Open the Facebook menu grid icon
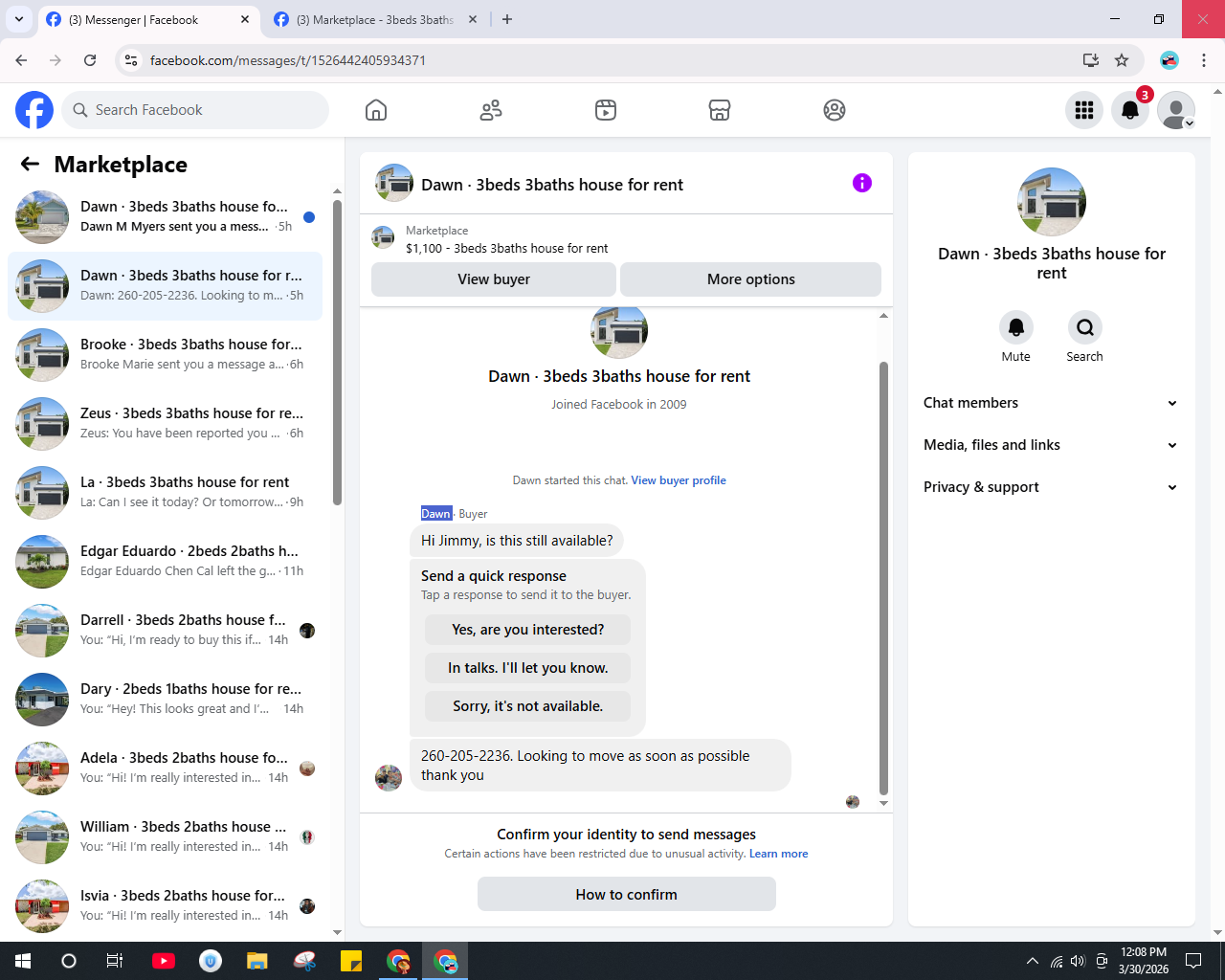The width and height of the screenshot is (1225, 980). pyautogui.click(x=1084, y=110)
